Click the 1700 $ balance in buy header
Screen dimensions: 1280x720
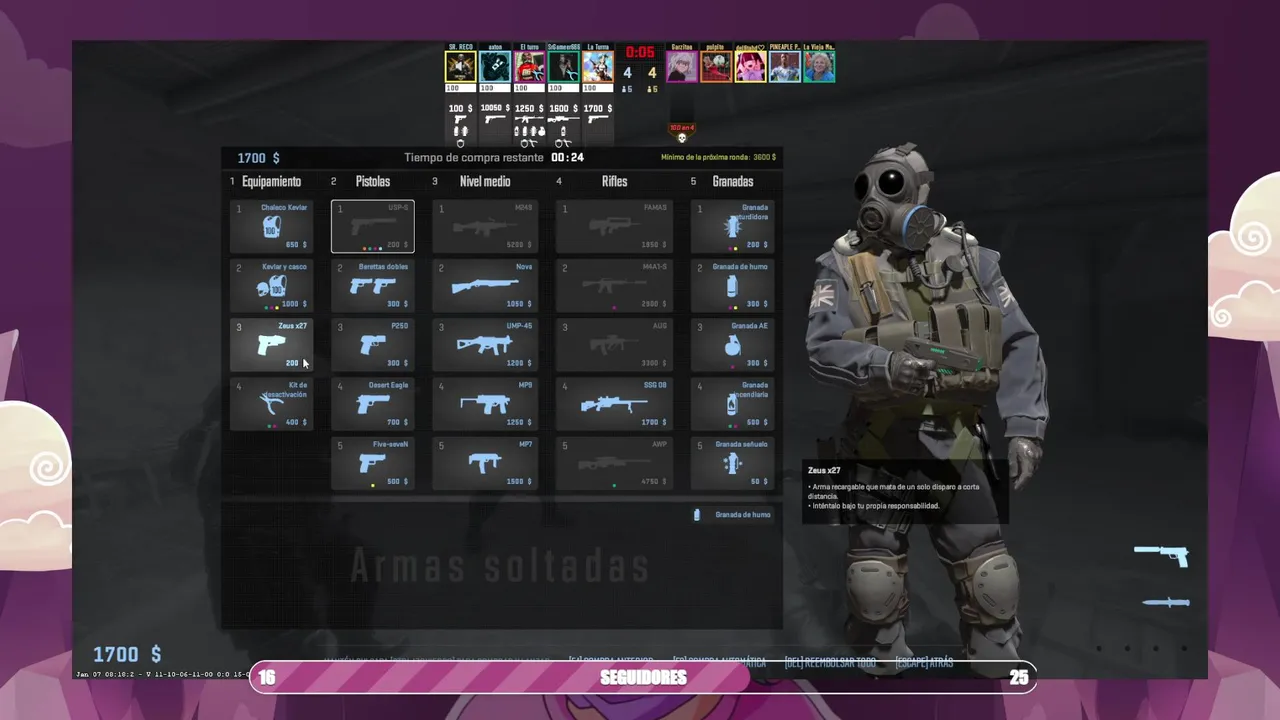pos(258,158)
